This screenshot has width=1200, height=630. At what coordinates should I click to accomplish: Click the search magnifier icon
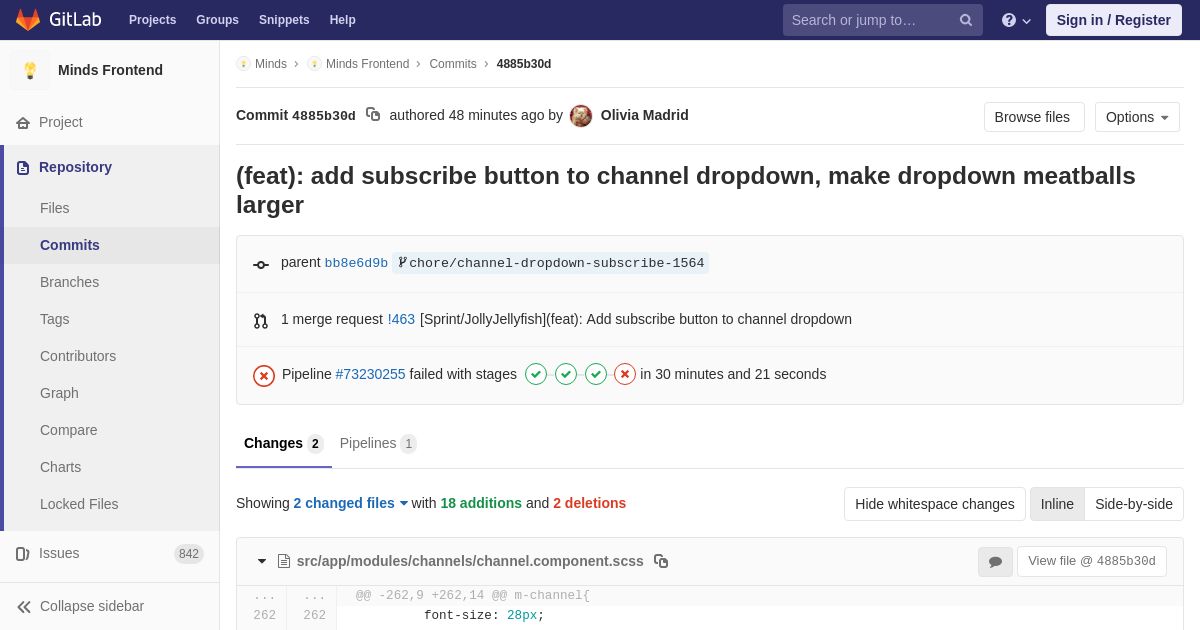click(x=966, y=20)
